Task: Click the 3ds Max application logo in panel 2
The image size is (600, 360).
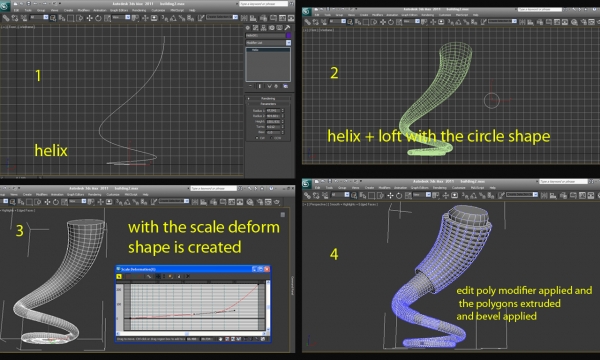Action: [307, 12]
